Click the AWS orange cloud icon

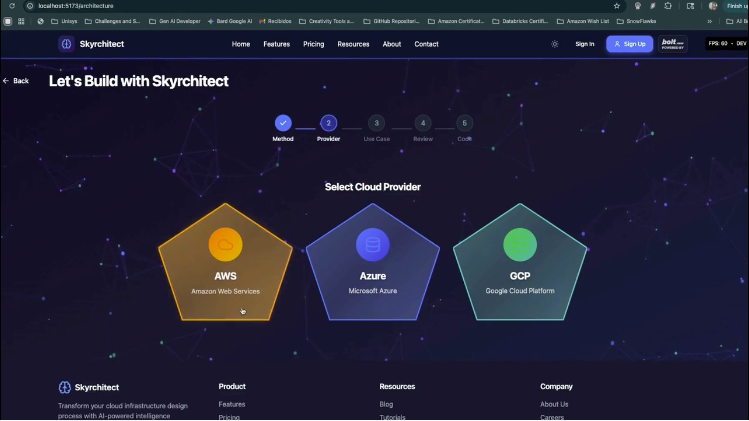tap(225, 244)
